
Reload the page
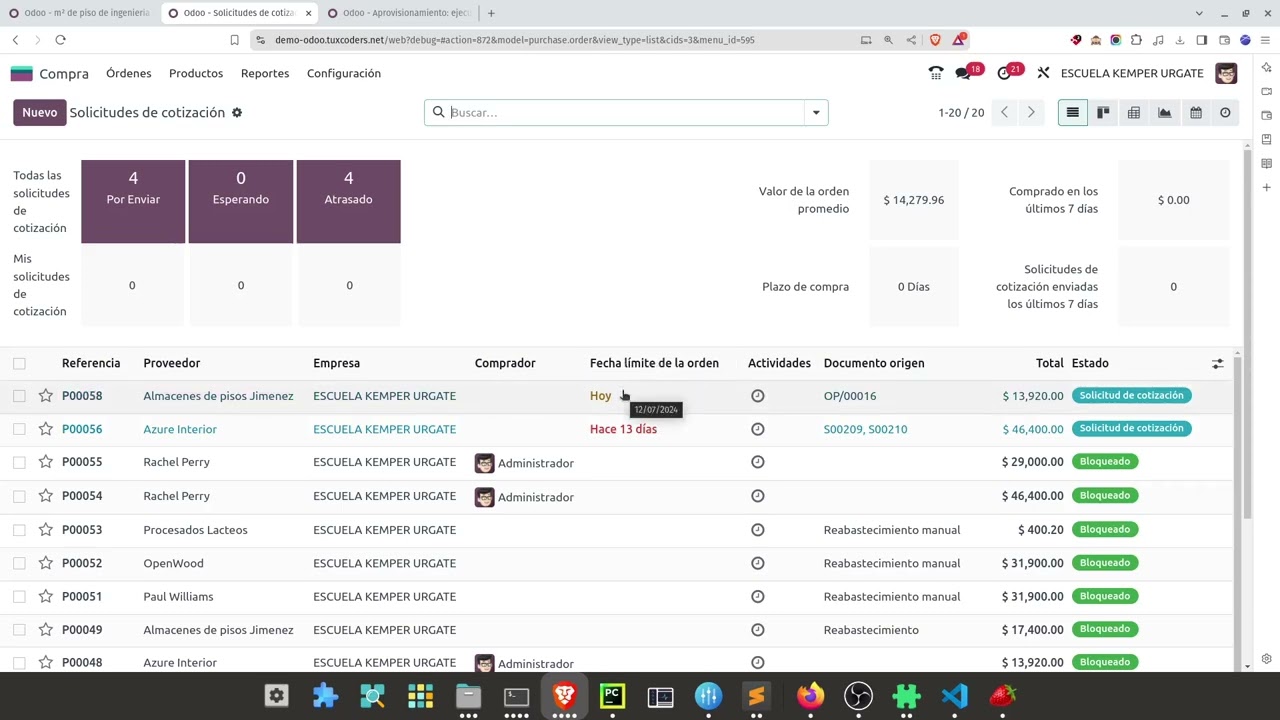pos(60,40)
